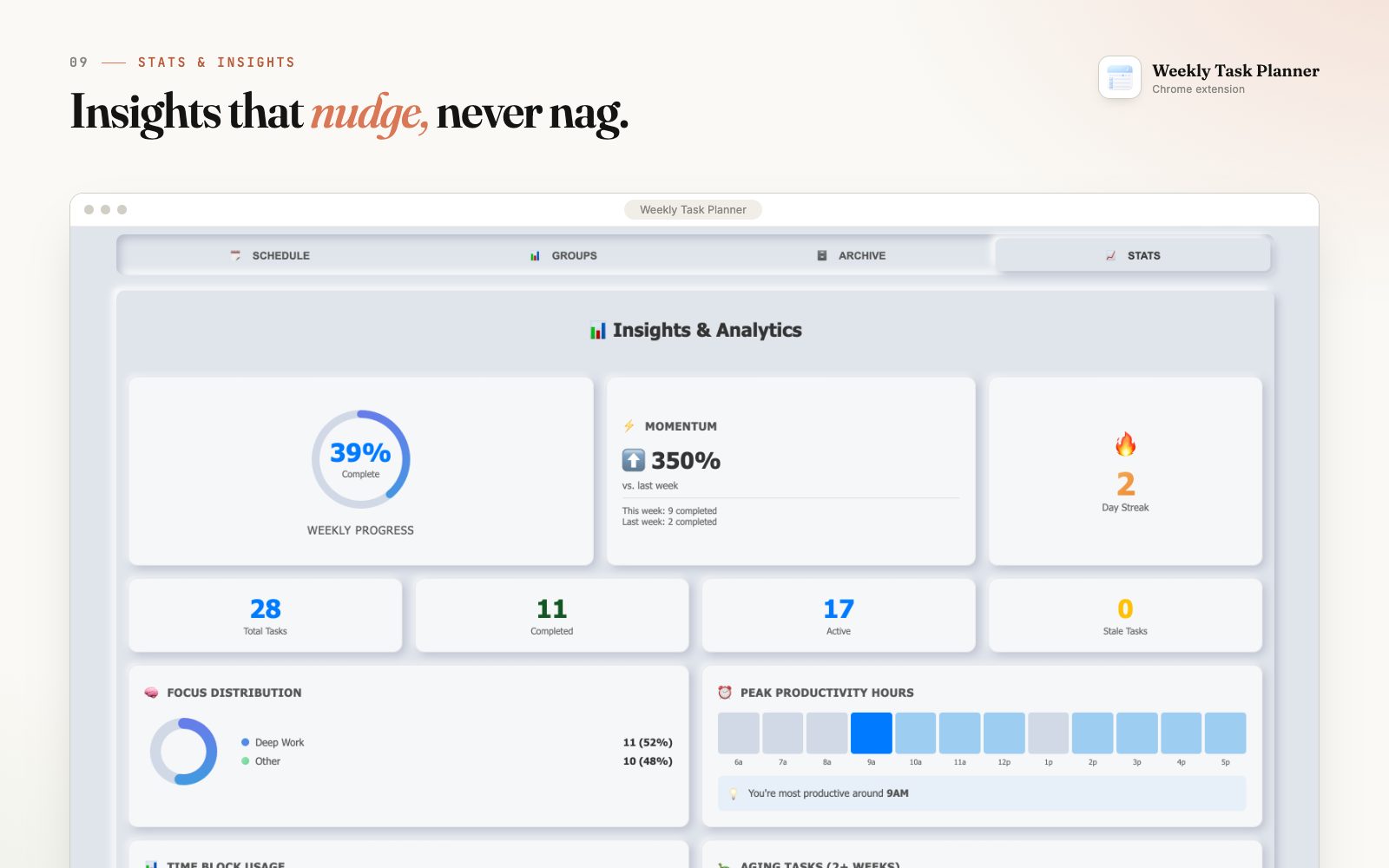Viewport: 1389px width, 868px height.
Task: Click the Completed 11 card
Action: coord(552,615)
